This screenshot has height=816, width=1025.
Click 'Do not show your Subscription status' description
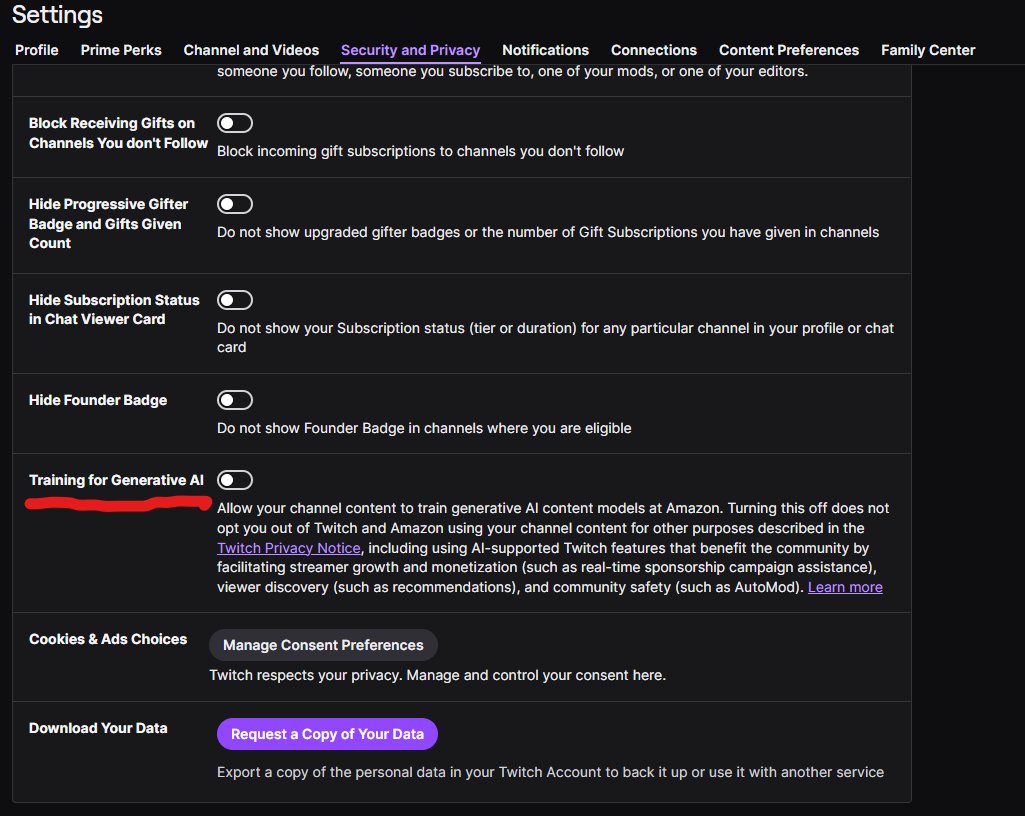(555, 337)
